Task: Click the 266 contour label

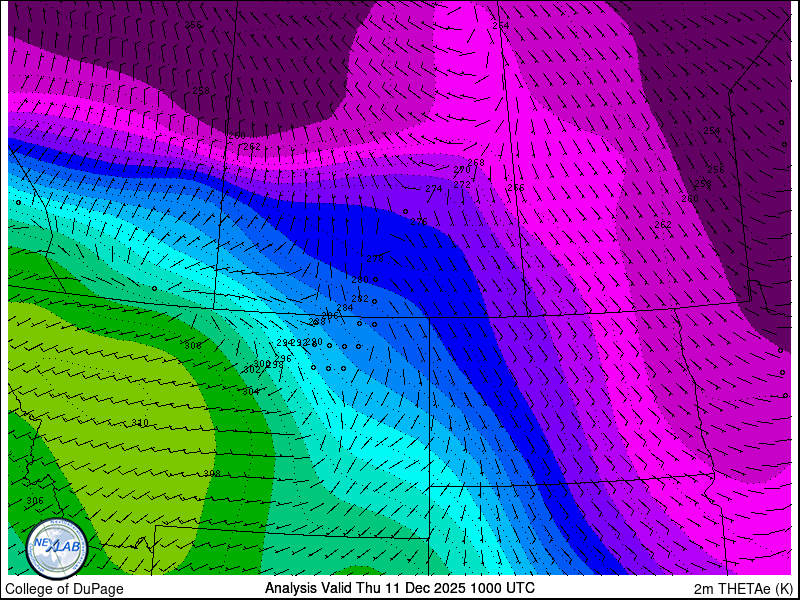Action: point(516,188)
